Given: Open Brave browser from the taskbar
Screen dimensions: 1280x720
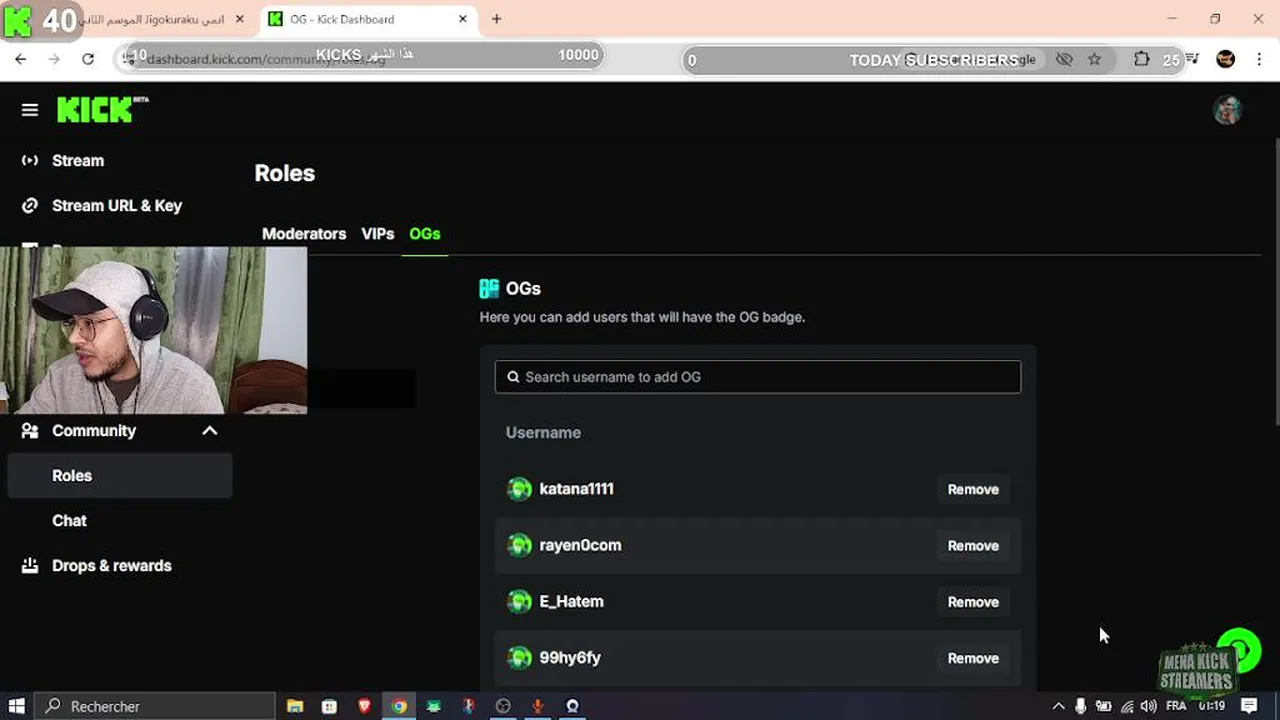Looking at the screenshot, I should tap(364, 706).
